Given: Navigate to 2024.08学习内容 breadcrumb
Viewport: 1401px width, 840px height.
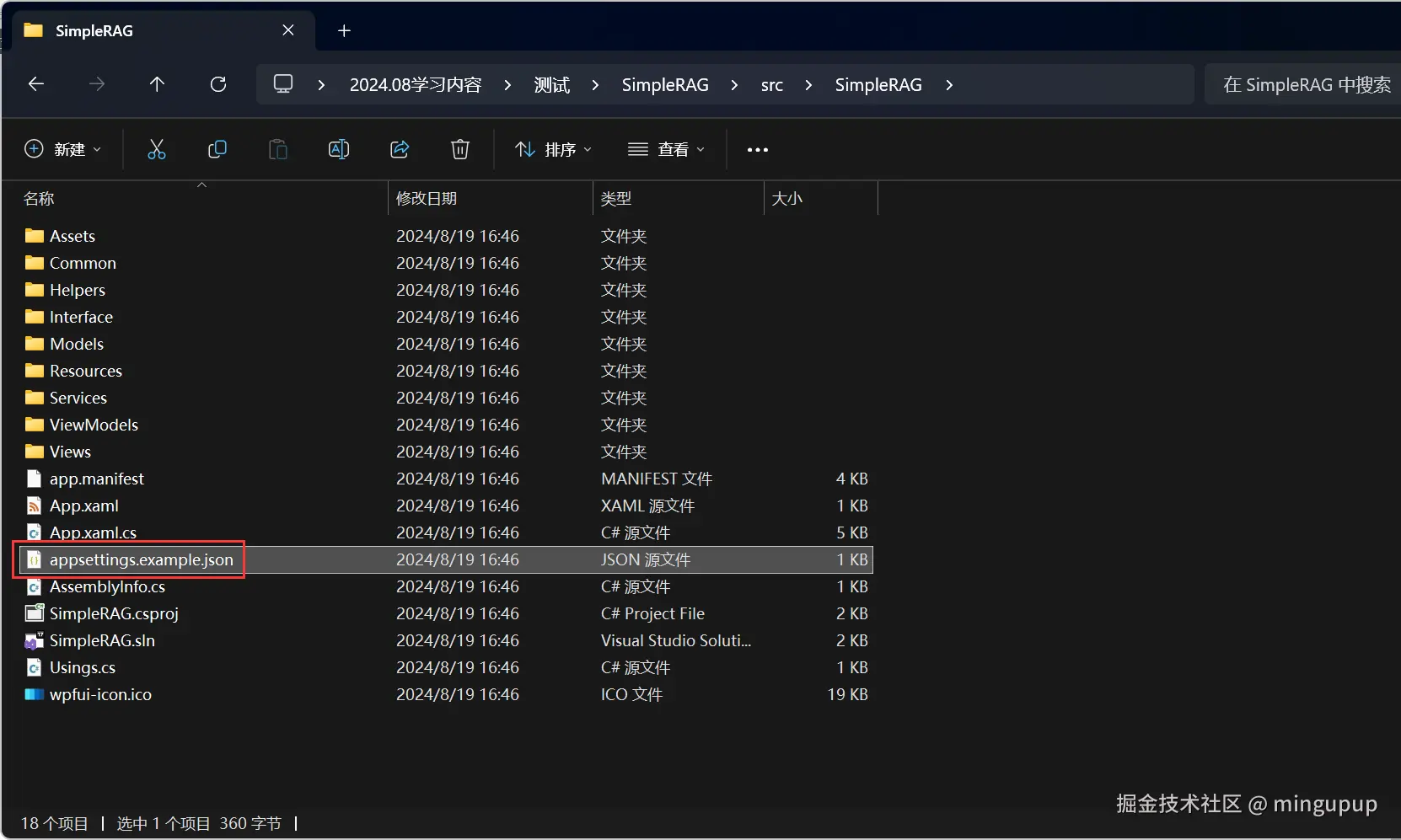Looking at the screenshot, I should 416,85.
